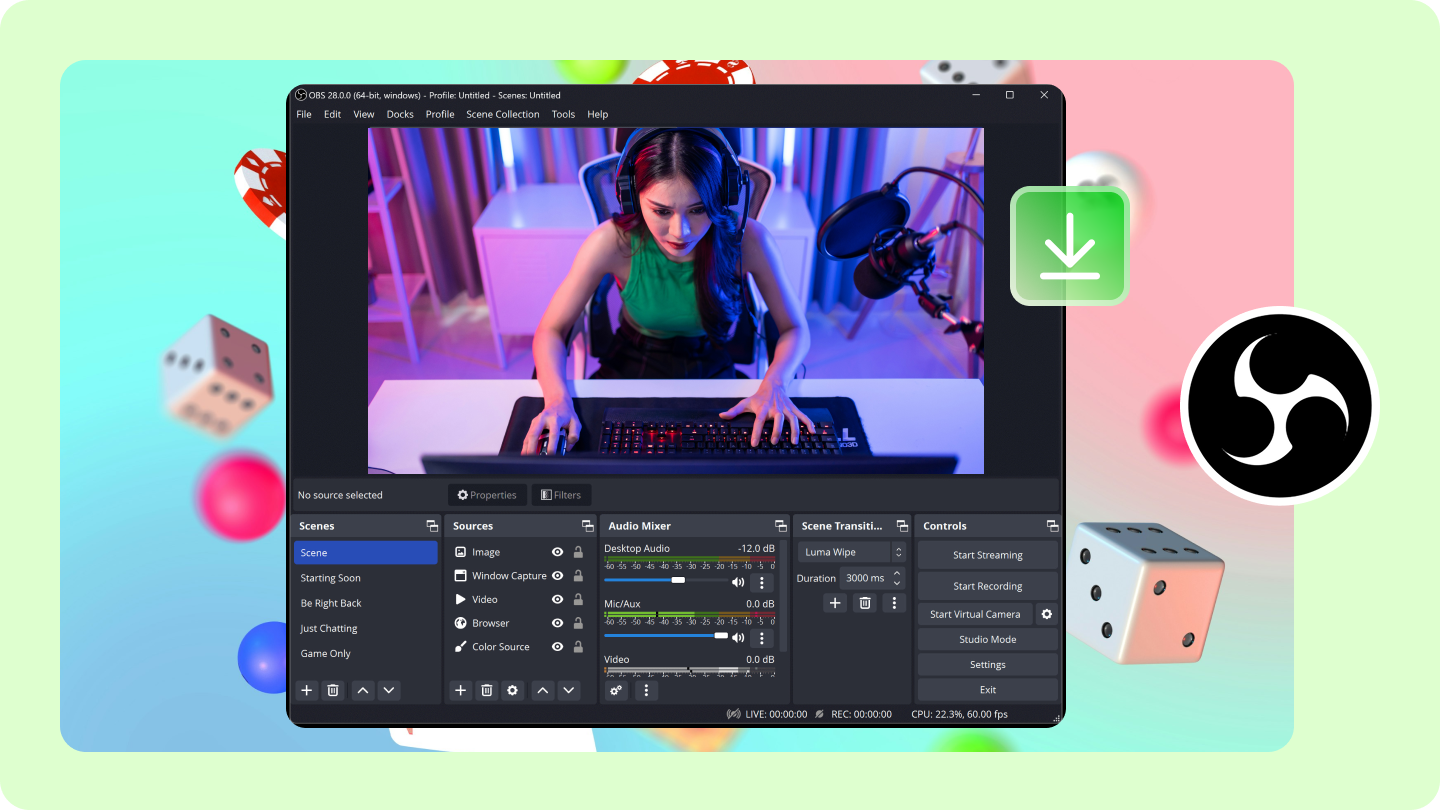The width and height of the screenshot is (1440, 810).
Task: Delete selected source using Sources trash icon
Action: point(486,690)
